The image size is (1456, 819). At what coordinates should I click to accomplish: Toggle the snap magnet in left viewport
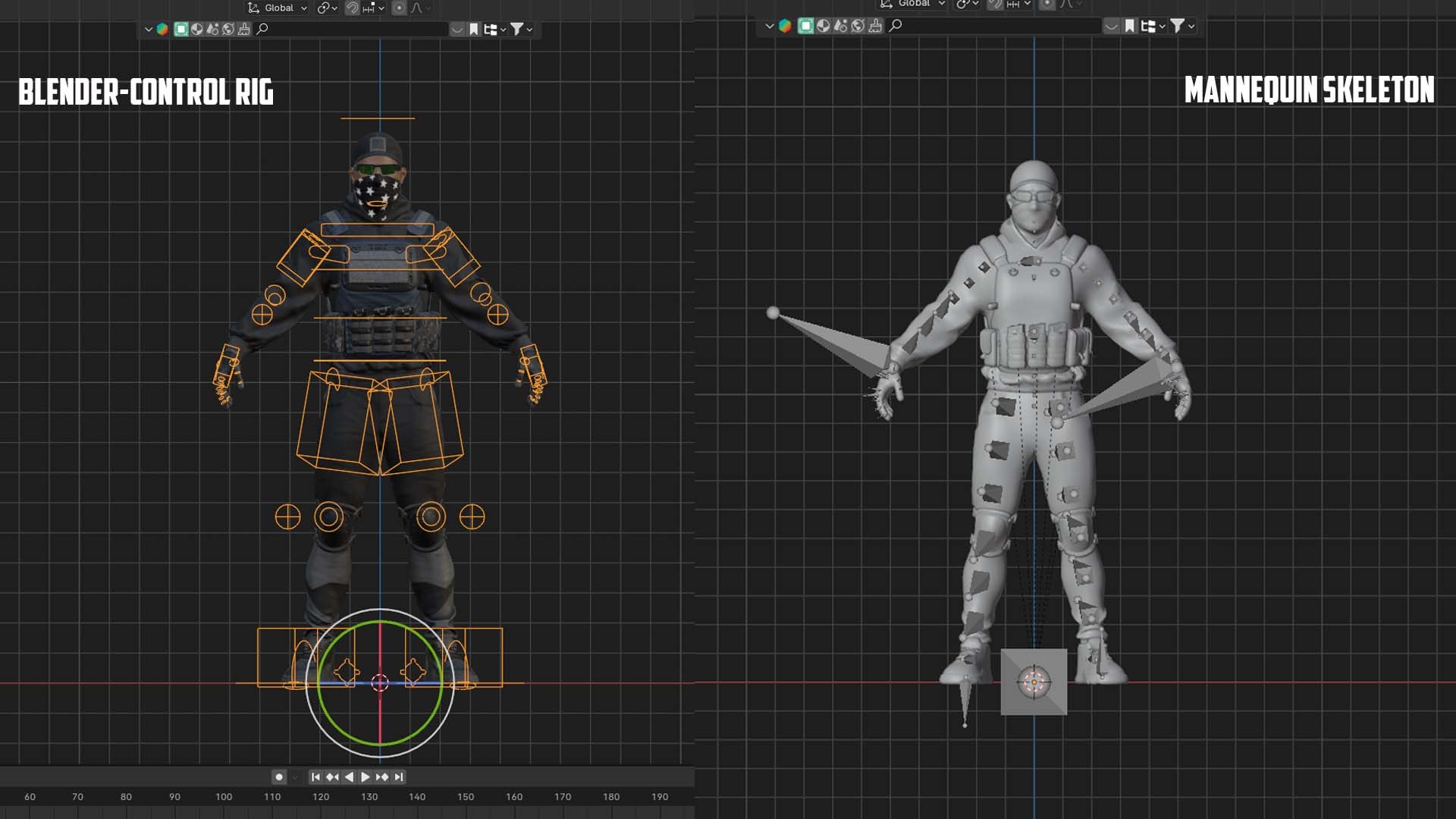tap(352, 8)
